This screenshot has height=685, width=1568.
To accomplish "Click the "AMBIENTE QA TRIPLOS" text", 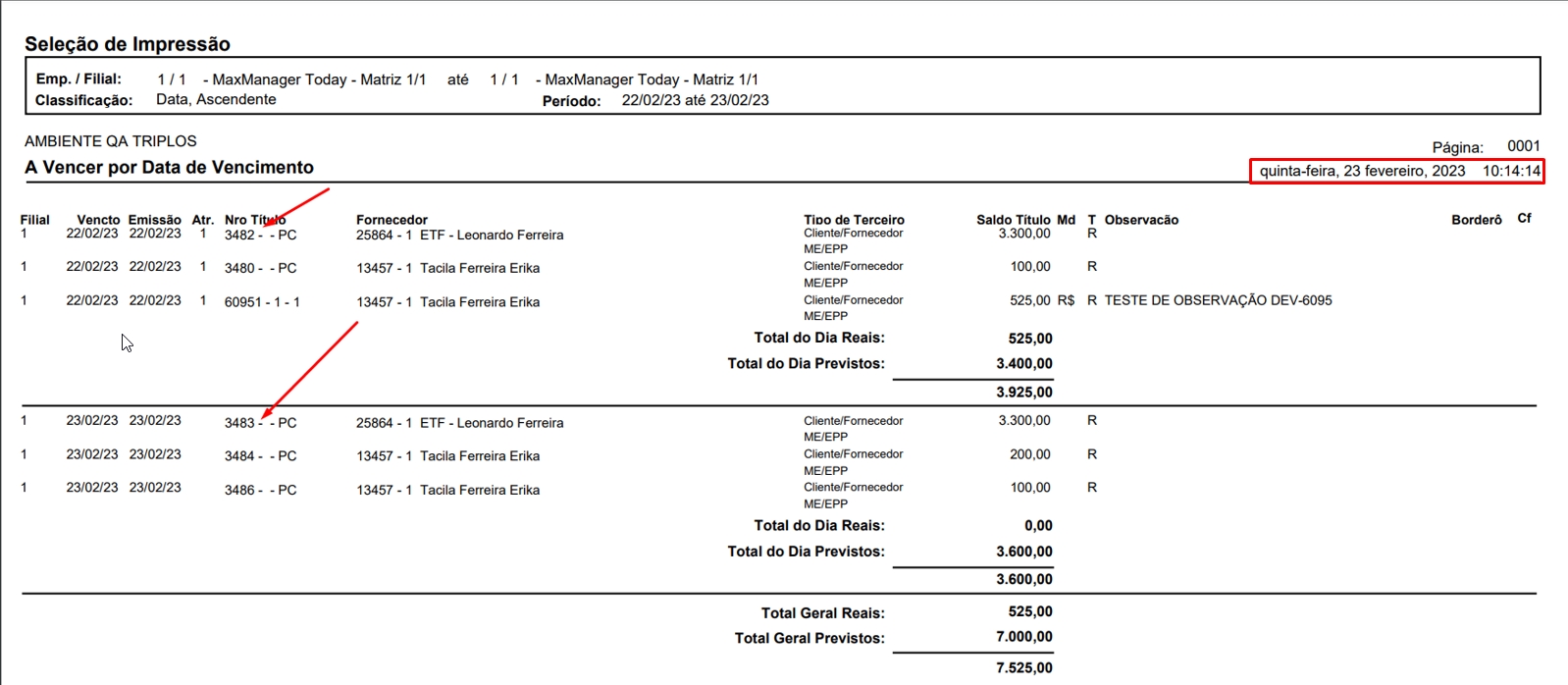I will [111, 141].
